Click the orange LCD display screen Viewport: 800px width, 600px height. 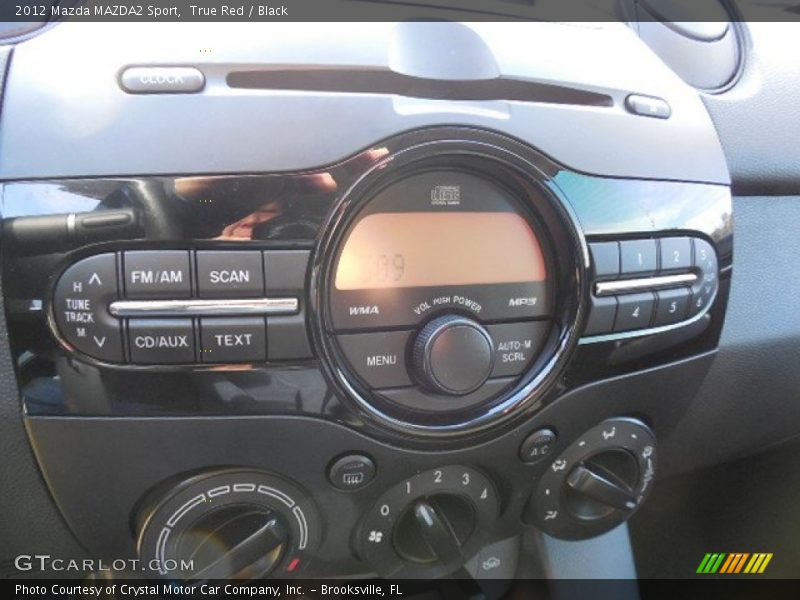point(440,251)
